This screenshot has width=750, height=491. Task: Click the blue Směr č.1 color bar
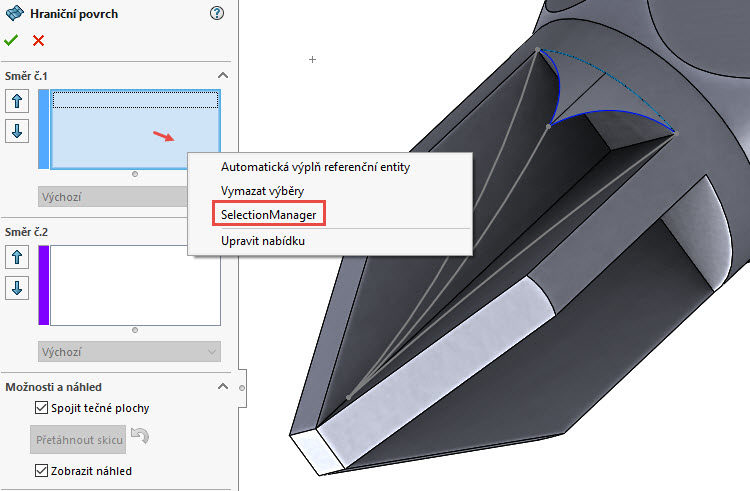click(44, 129)
